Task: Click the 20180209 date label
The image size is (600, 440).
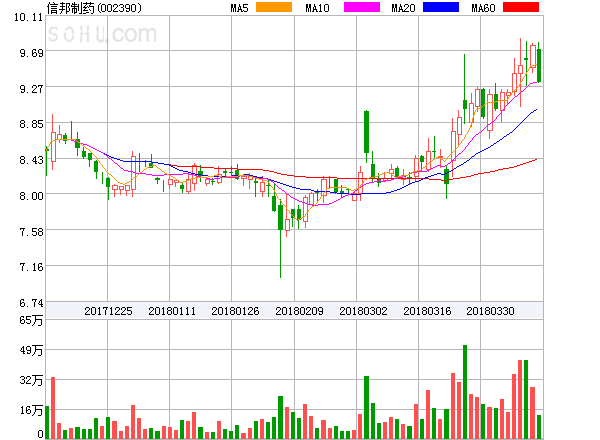Action: pyautogui.click(x=299, y=311)
